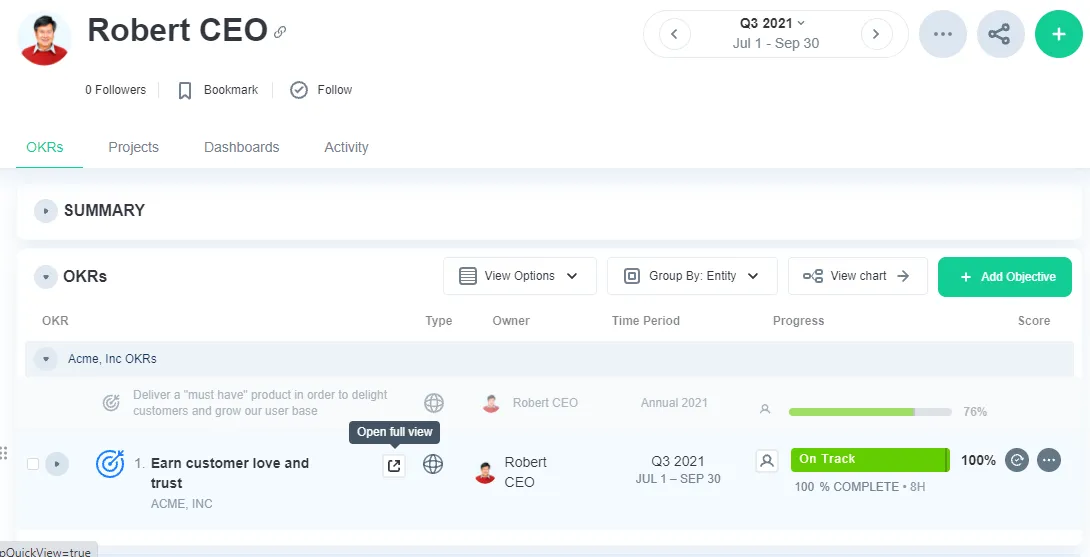The image size is (1090, 557).
Task: Click the View chart button
Action: click(x=857, y=276)
